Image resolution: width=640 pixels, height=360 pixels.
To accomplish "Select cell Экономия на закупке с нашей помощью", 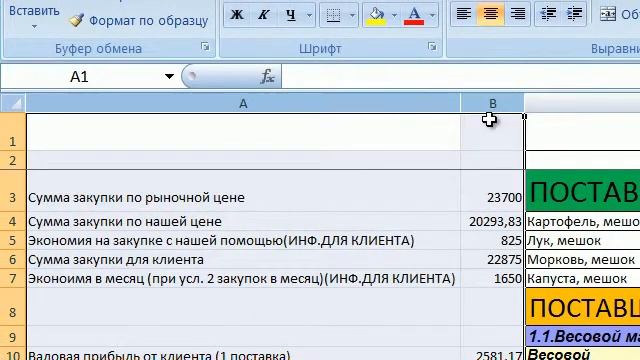I will pos(243,240).
